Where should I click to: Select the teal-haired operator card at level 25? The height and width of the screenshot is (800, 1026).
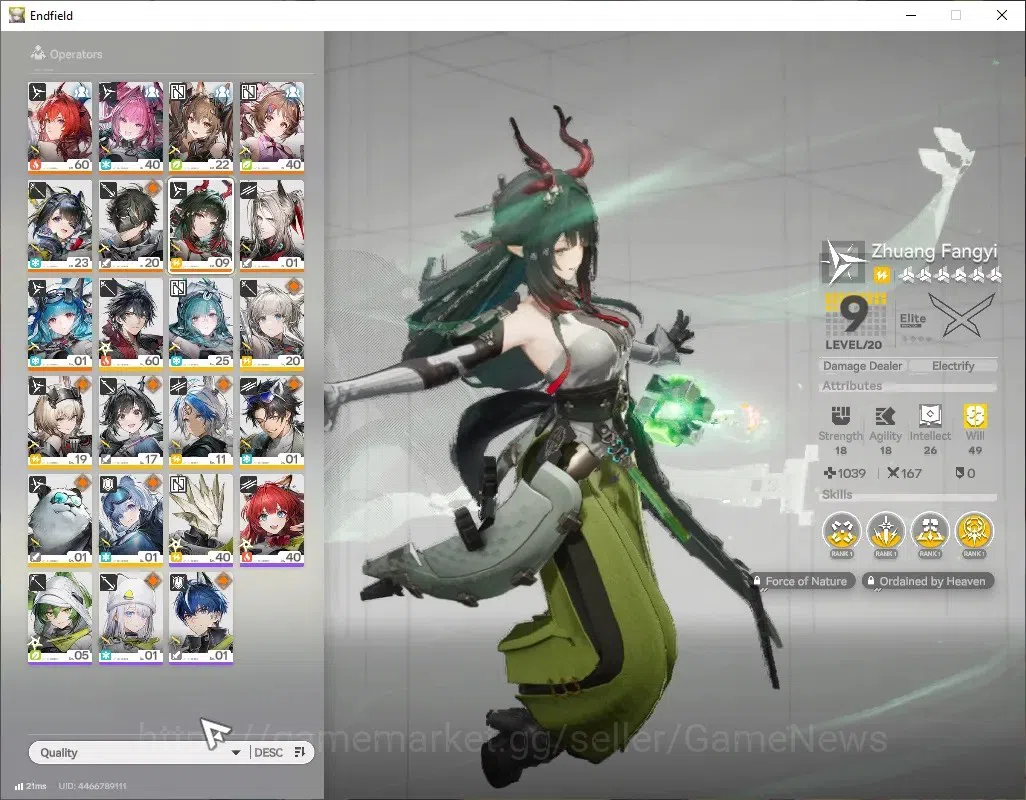pos(201,323)
